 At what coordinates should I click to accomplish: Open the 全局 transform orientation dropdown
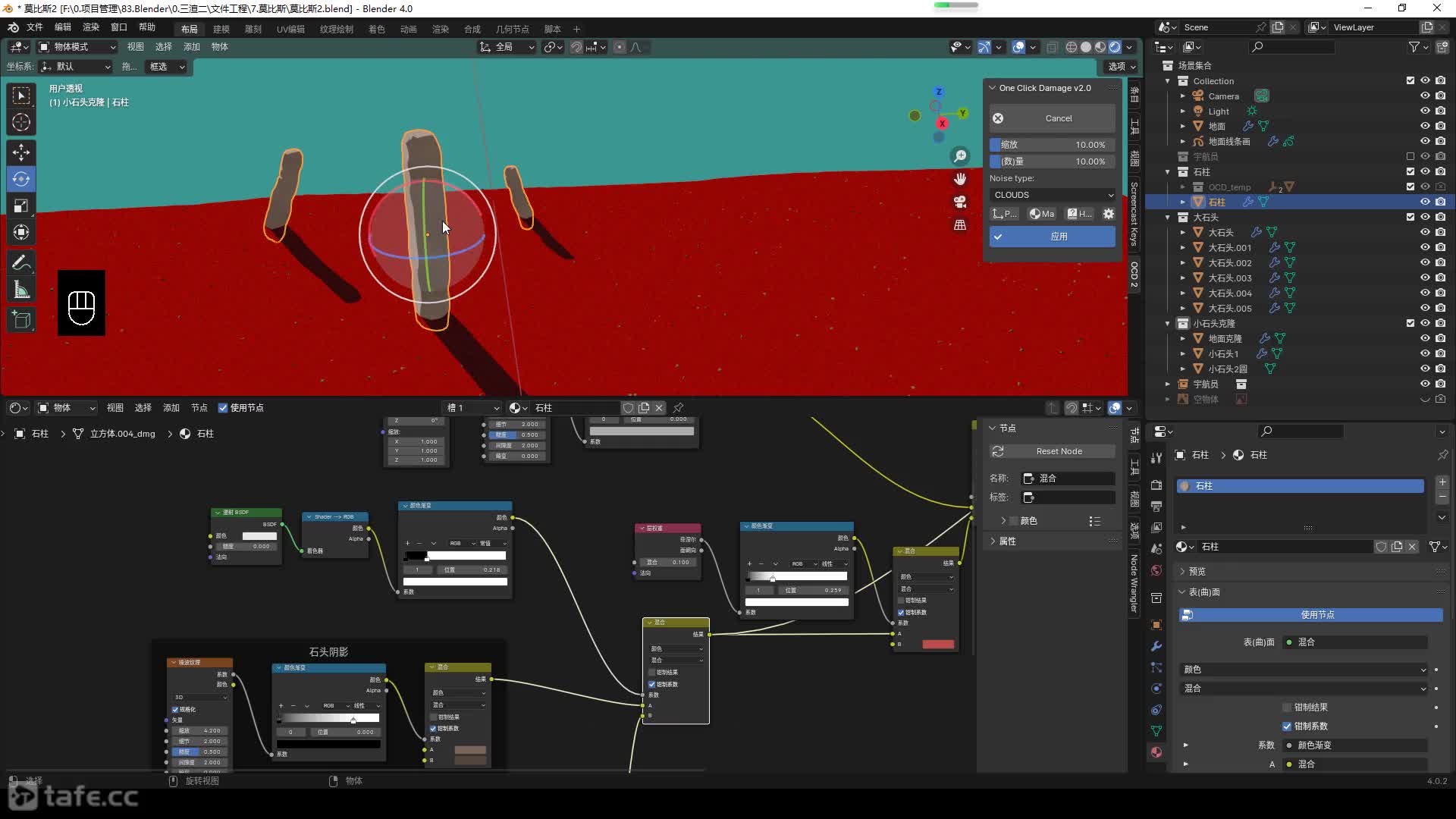coord(507,47)
